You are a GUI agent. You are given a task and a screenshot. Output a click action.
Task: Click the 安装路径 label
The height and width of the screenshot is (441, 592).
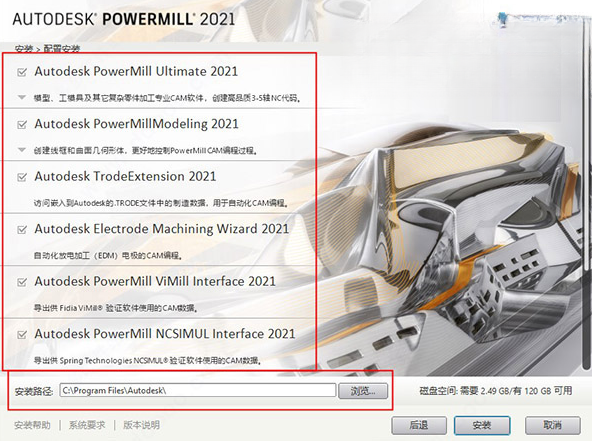[34, 391]
